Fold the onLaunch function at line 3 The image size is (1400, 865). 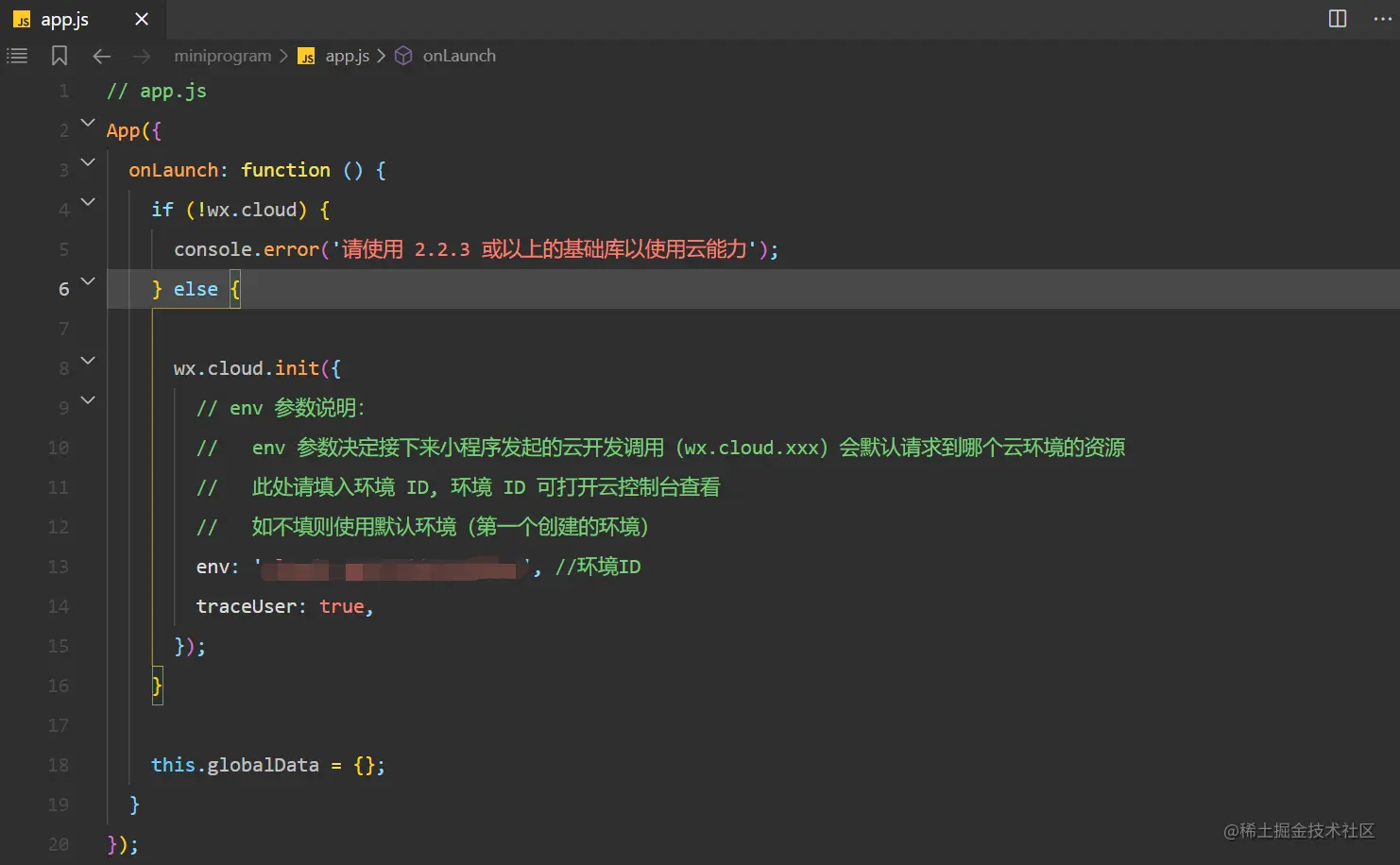click(88, 162)
